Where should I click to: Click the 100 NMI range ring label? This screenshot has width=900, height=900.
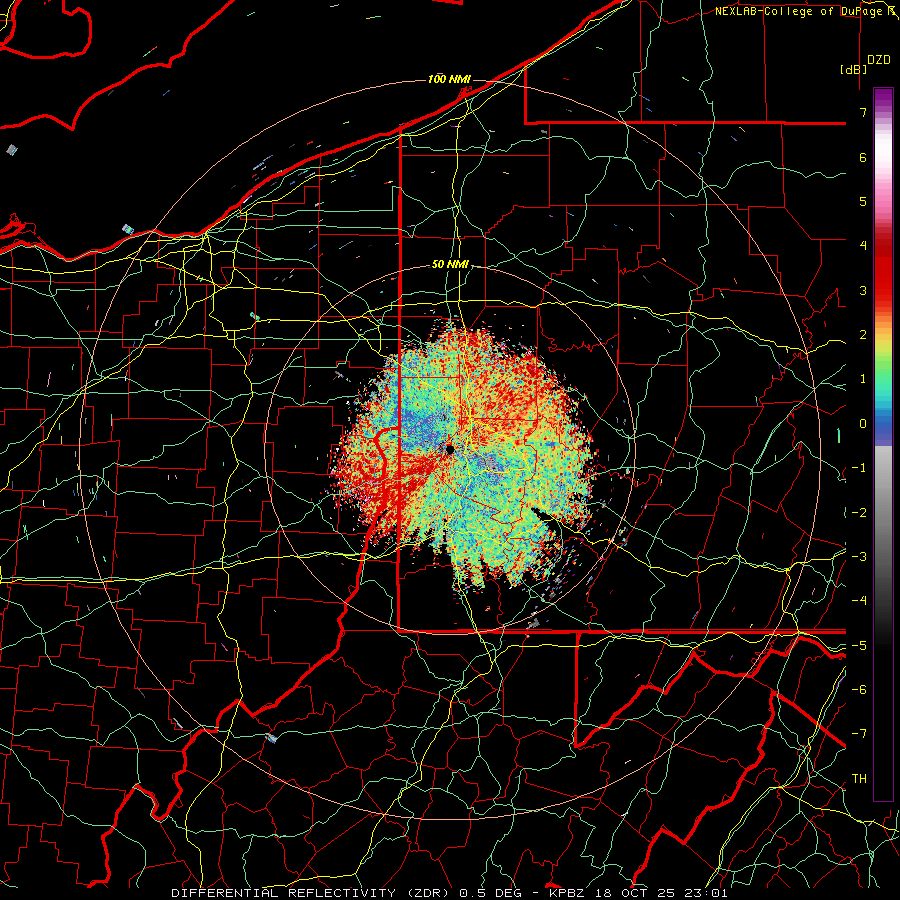449,79
